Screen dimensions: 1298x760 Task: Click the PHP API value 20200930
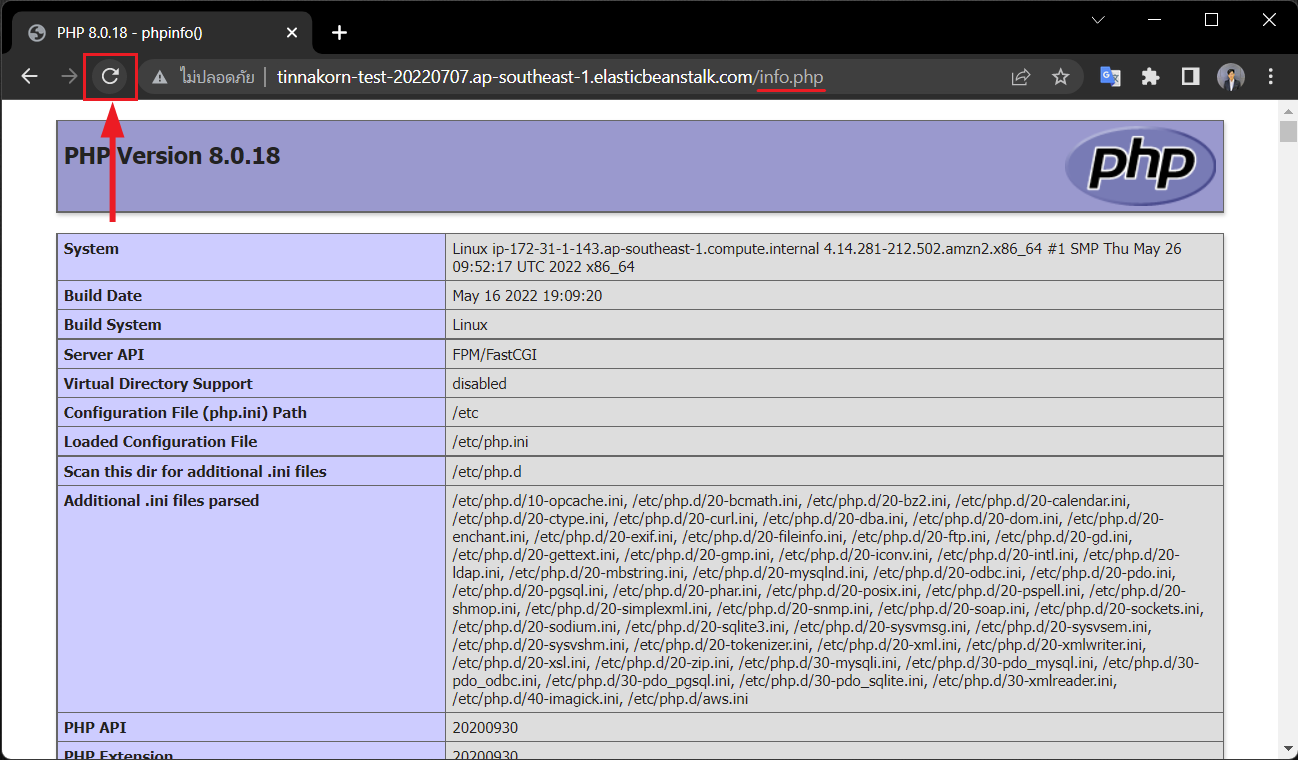[485, 728]
